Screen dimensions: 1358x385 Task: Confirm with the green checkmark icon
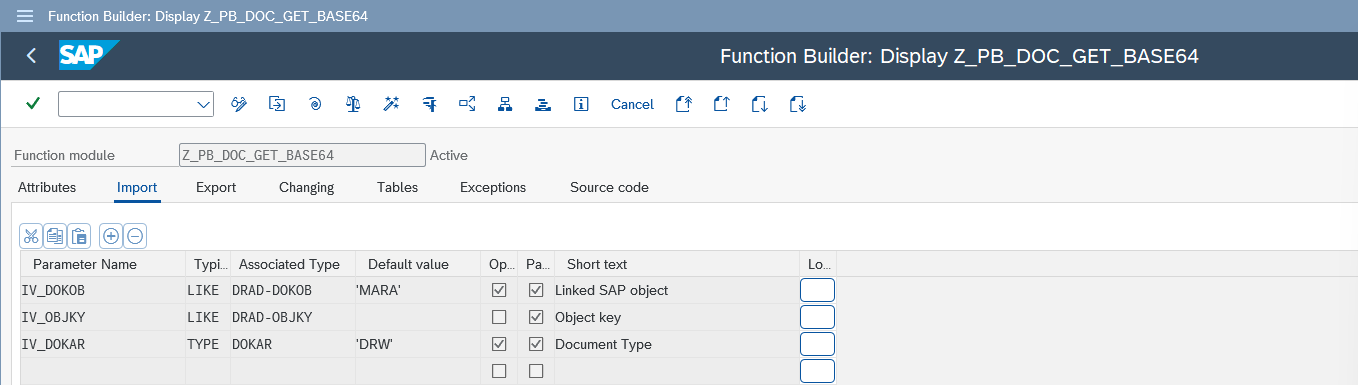pyautogui.click(x=33, y=104)
